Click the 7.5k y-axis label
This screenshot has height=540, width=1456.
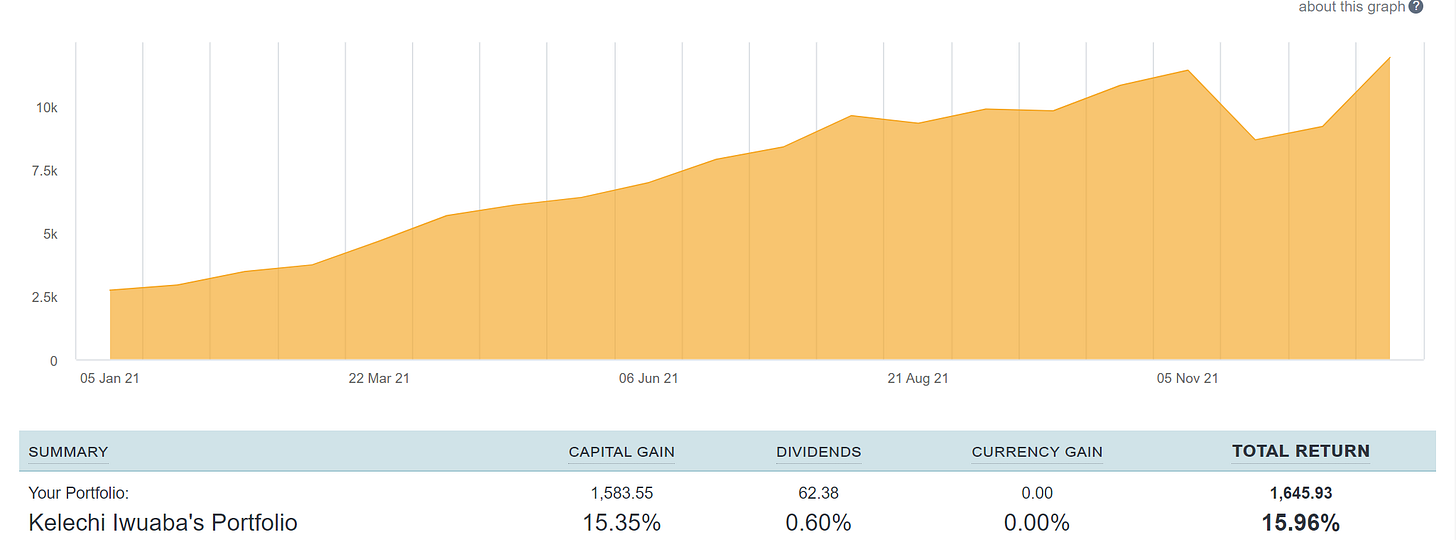pyautogui.click(x=44, y=171)
